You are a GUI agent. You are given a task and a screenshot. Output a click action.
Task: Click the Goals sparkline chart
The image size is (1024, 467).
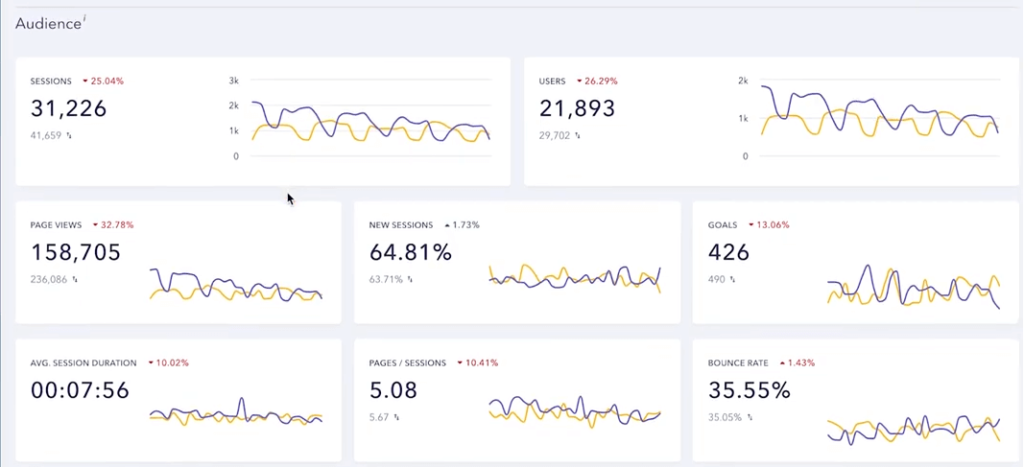914,286
